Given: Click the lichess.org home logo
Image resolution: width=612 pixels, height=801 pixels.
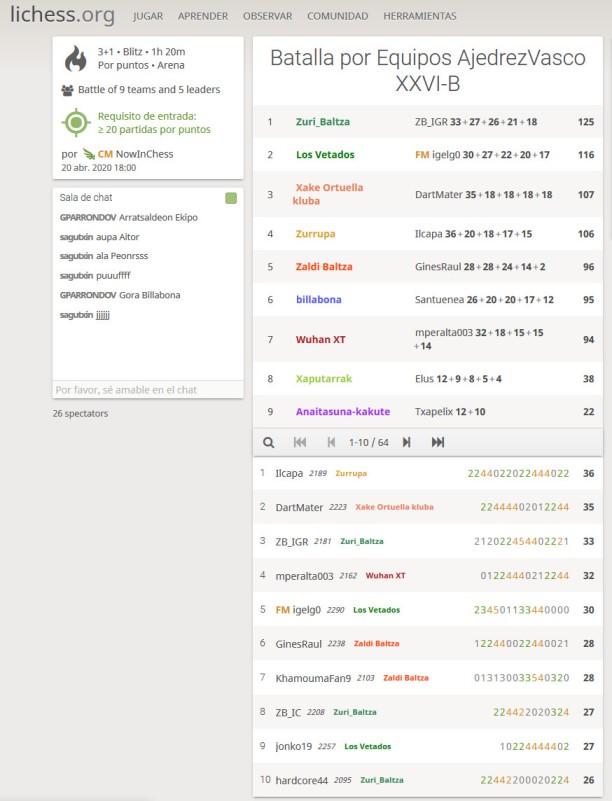Looking at the screenshot, I should point(62,15).
